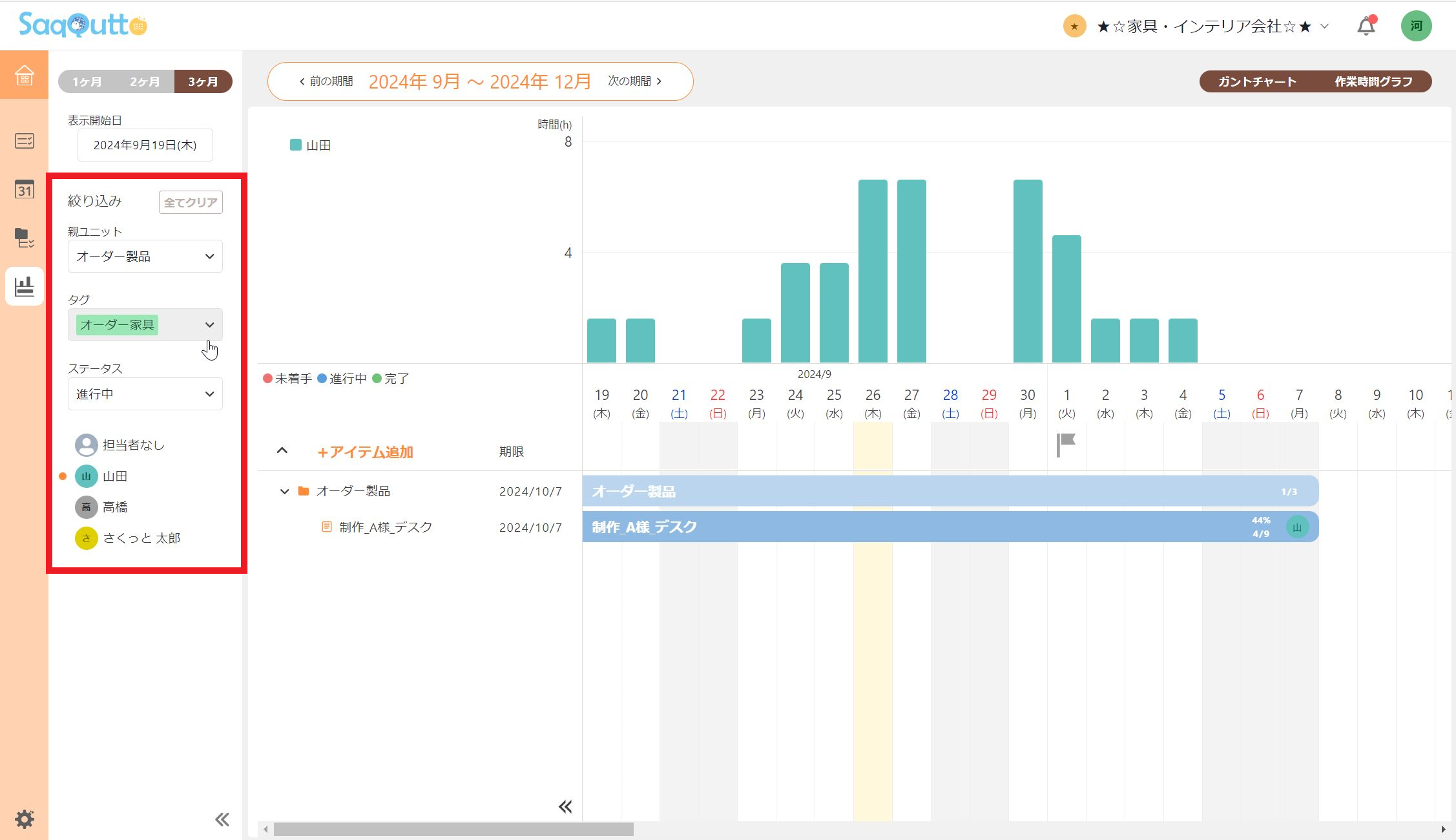Screen dimensions: 1456x840
Task: Open the ステータス dropdown showing 進行中
Action: click(145, 394)
